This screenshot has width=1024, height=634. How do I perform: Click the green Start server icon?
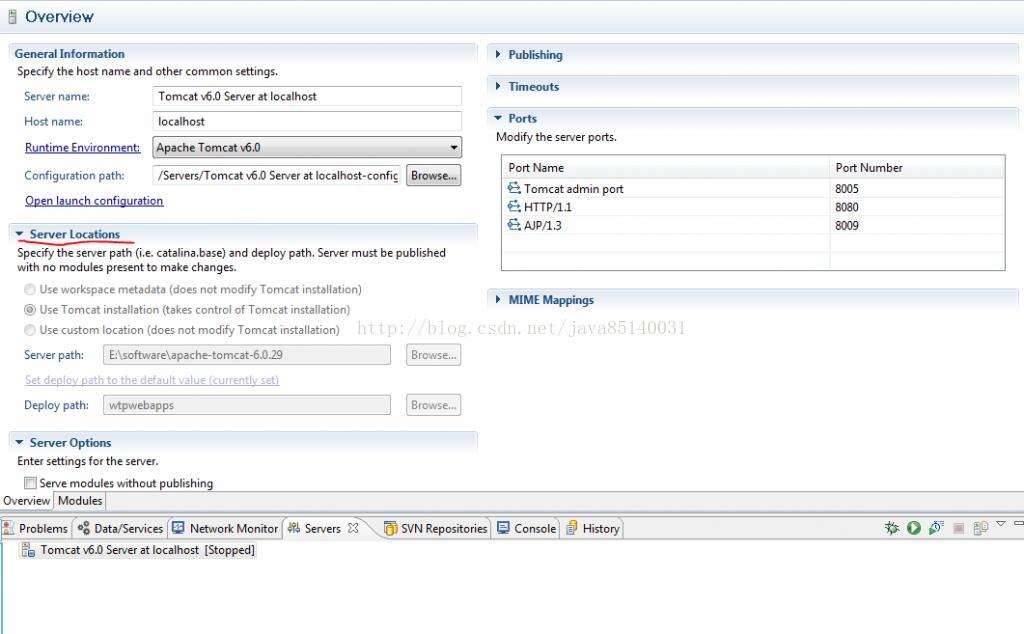[x=914, y=528]
